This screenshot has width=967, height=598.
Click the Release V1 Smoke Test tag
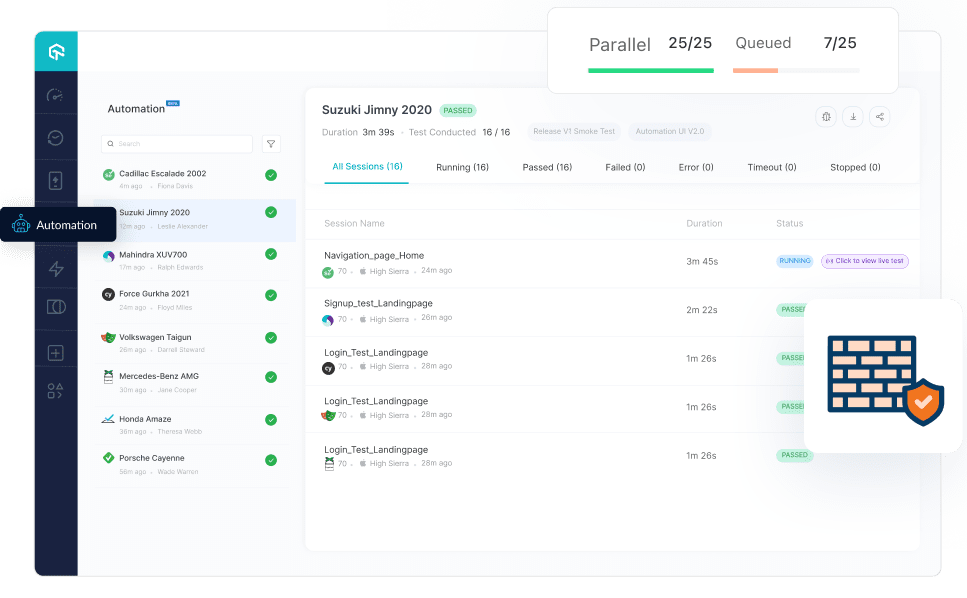click(x=574, y=131)
